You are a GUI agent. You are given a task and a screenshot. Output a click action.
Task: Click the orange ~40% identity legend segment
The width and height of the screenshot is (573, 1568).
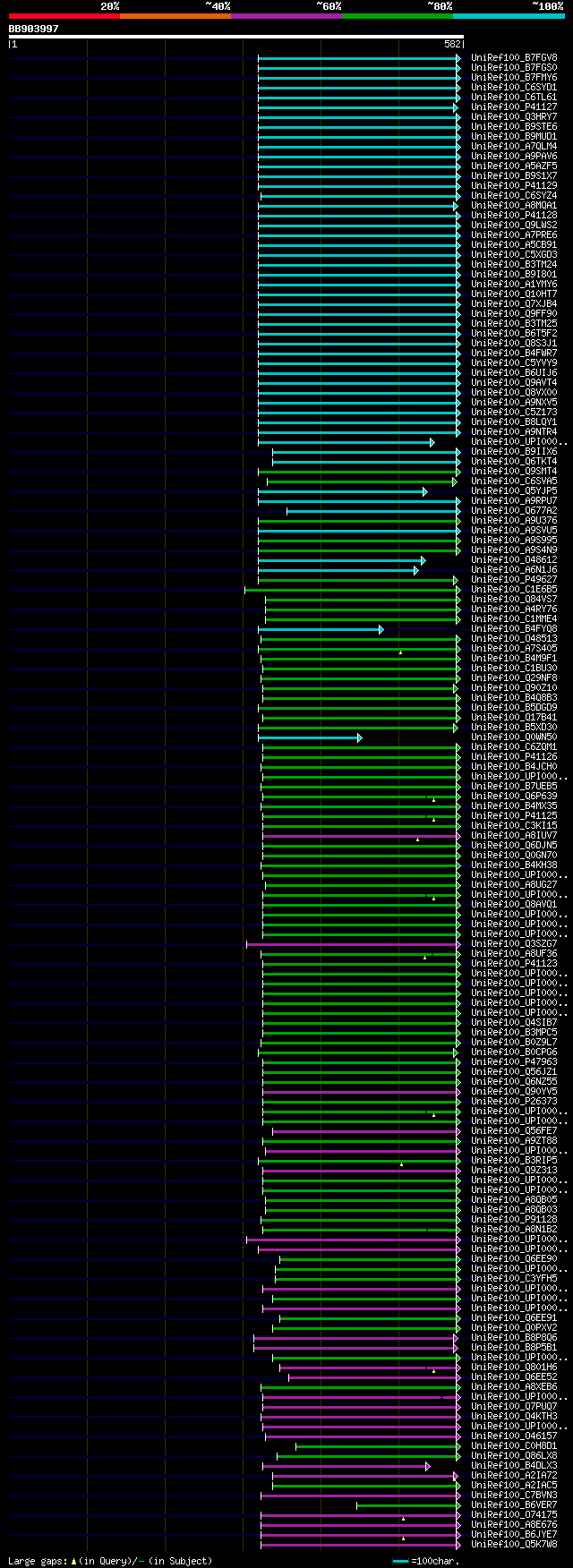click(175, 16)
